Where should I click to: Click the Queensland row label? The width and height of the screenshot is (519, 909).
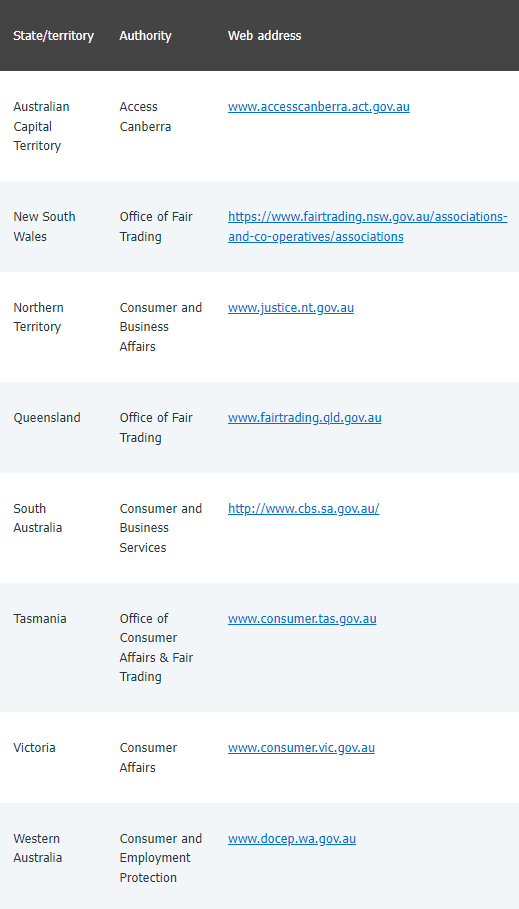47,418
